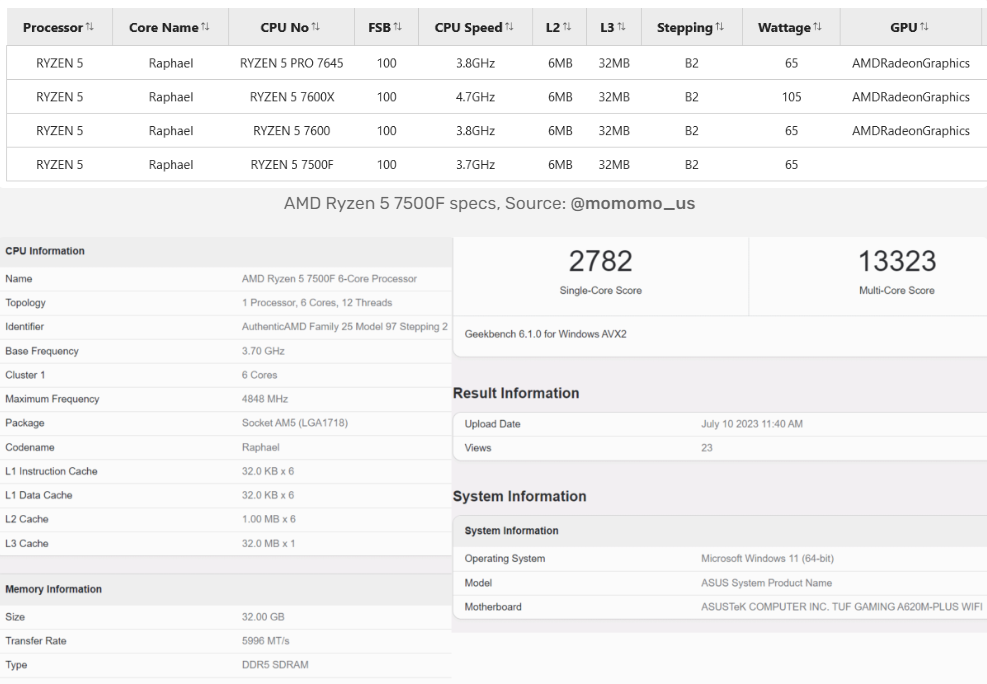Sort by FSB arrows icon
Screen dimensions: 987x684
[x=397, y=26]
